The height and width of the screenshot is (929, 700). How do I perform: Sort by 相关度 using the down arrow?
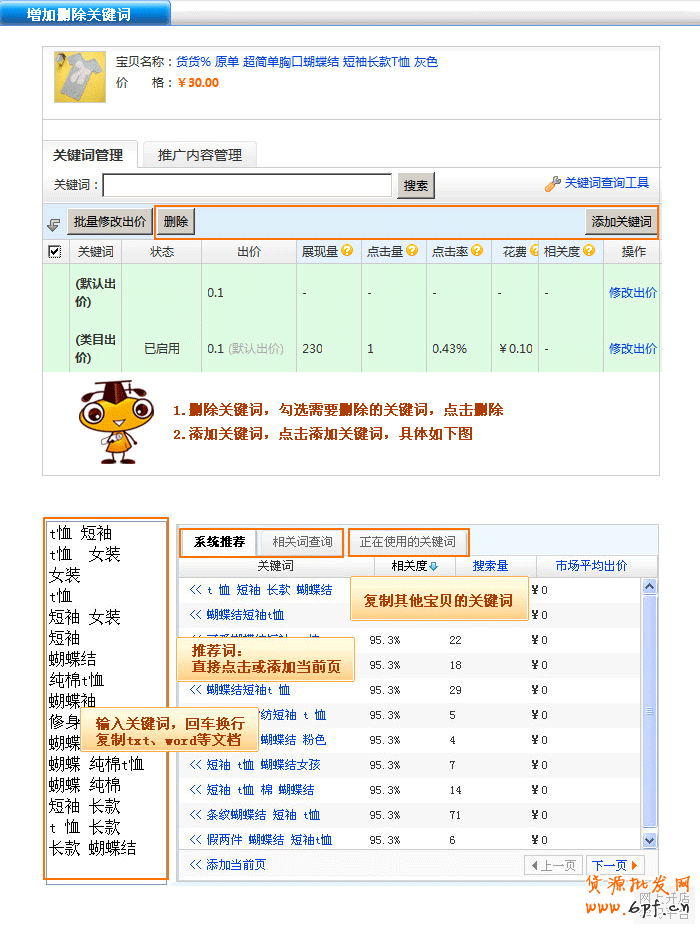pyautogui.click(x=433, y=567)
